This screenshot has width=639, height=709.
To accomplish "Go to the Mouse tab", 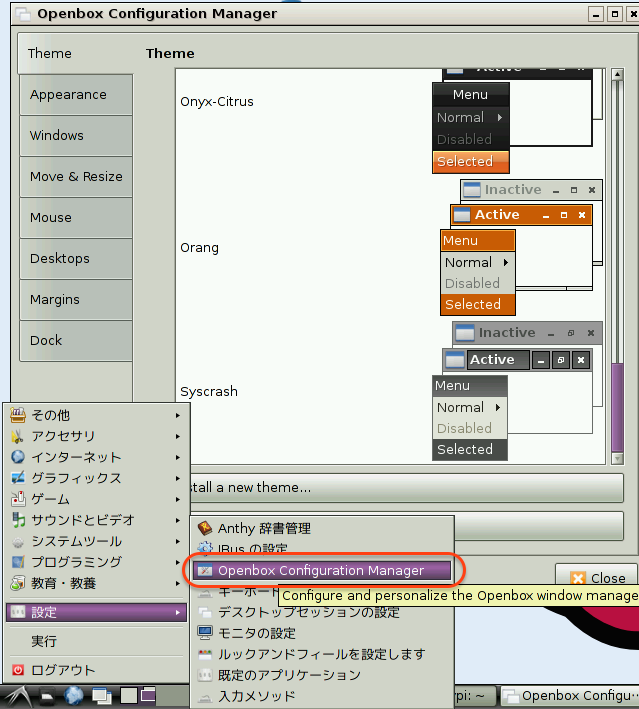I will 76,217.
